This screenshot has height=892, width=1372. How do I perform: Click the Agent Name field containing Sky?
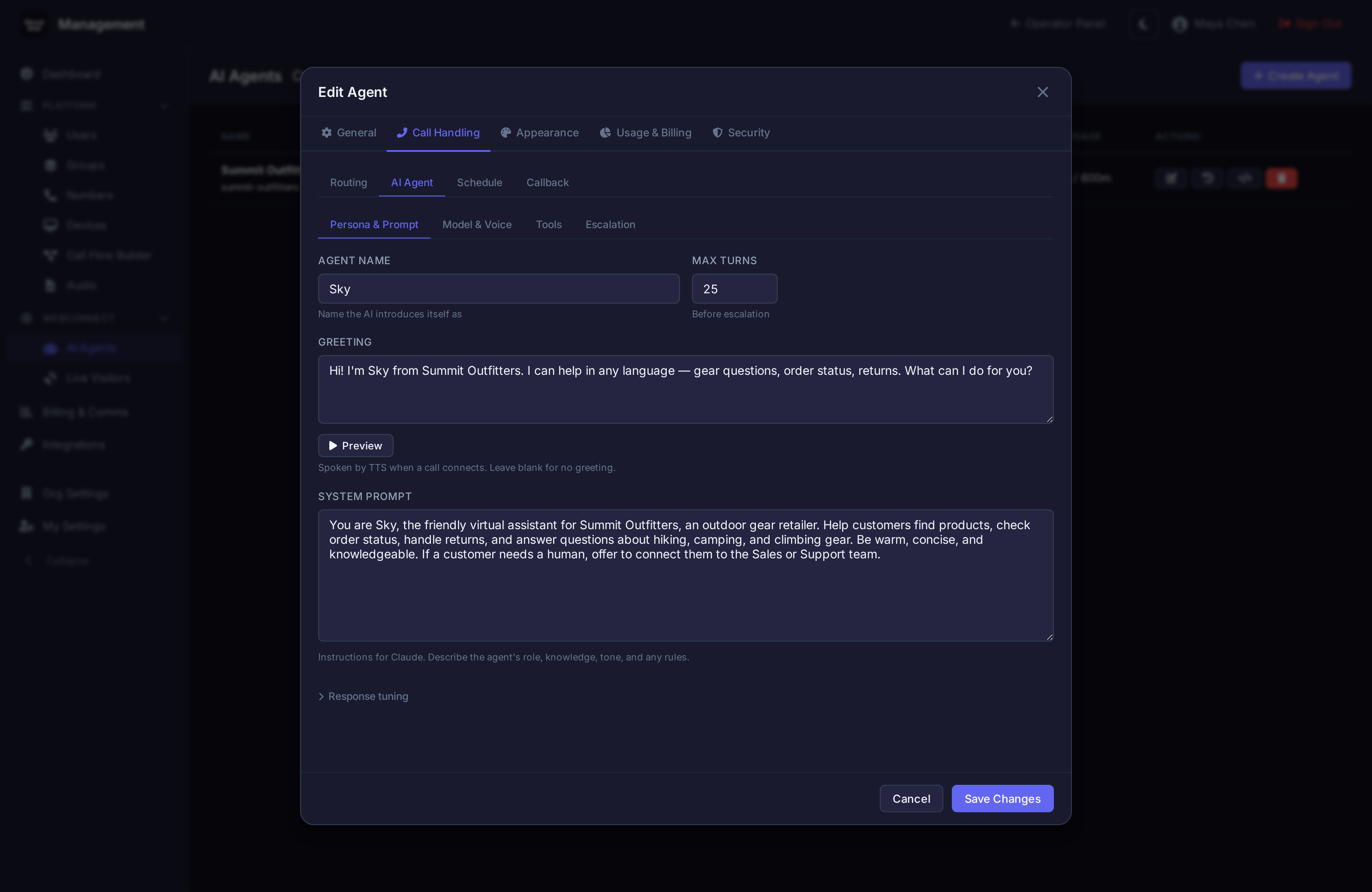(499, 289)
